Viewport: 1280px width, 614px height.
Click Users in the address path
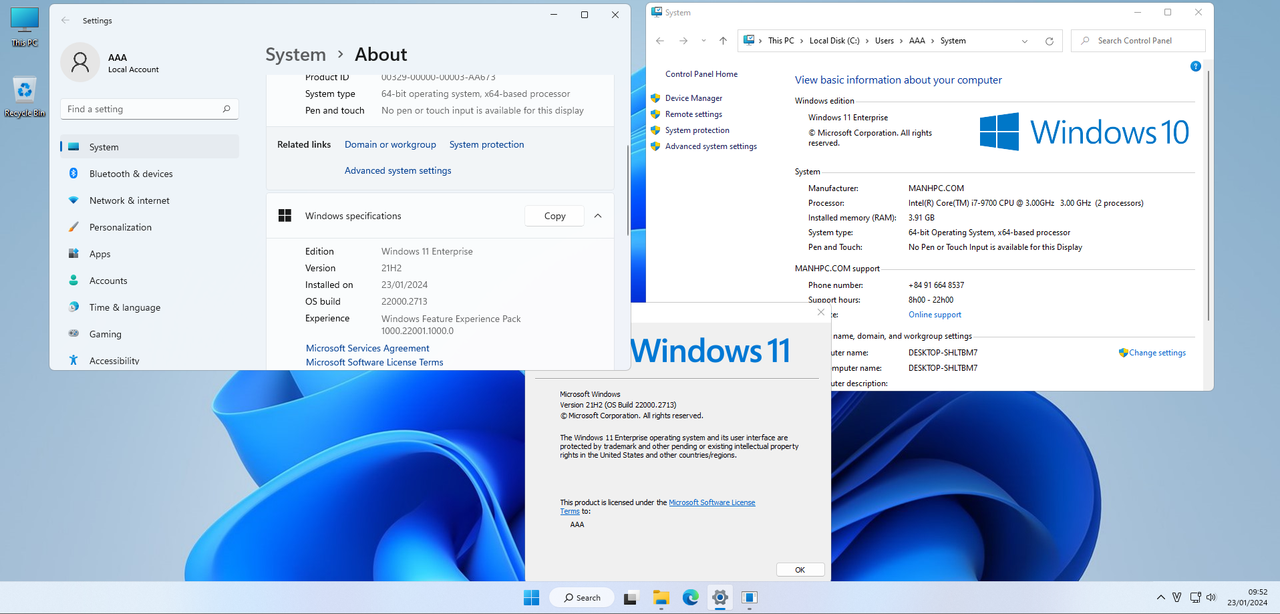(884, 41)
